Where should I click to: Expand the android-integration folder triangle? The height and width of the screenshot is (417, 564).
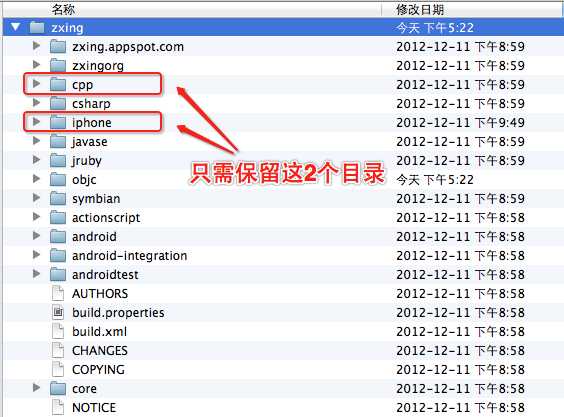(36, 255)
